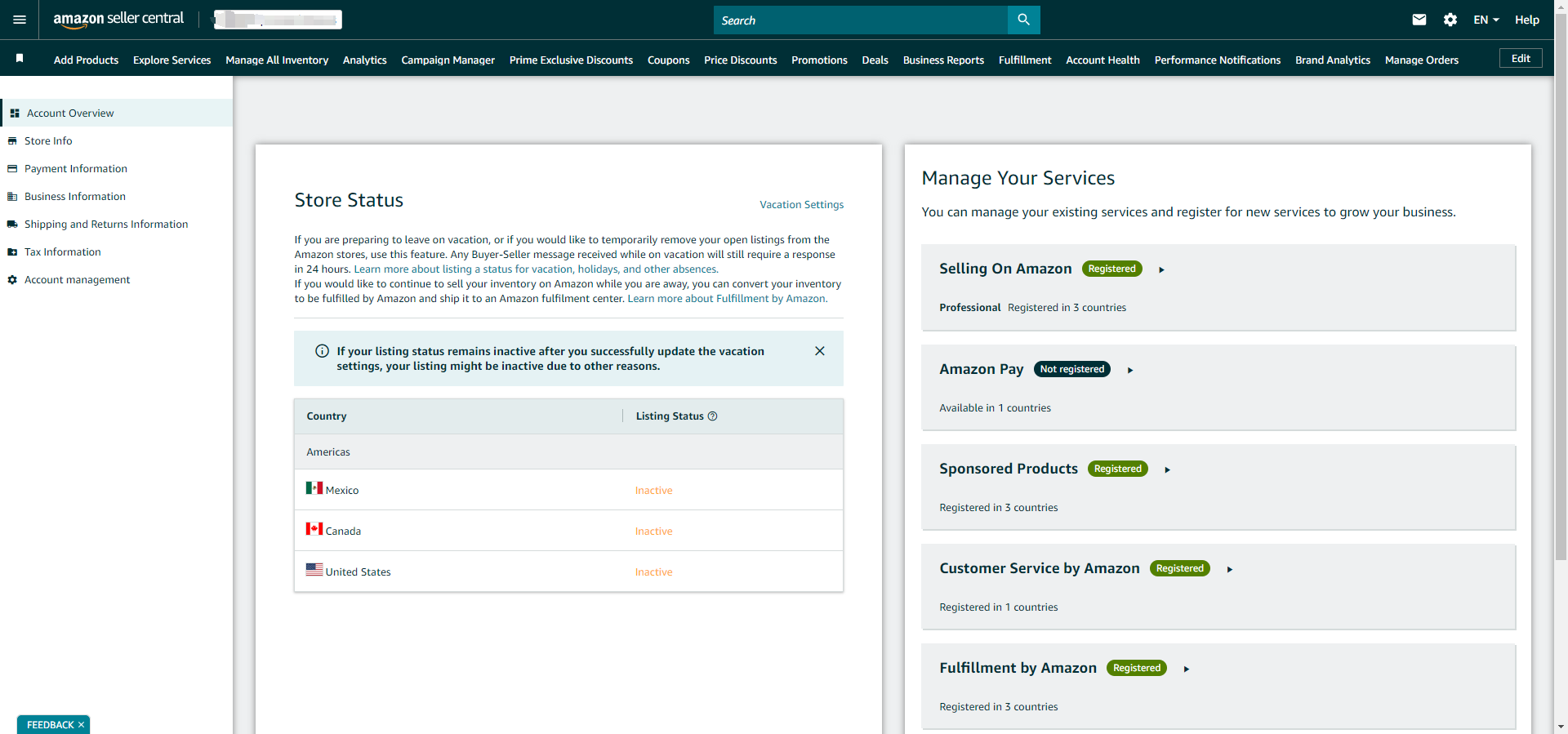Click the Inactive status for Mexico
Image resolution: width=1568 pixels, height=734 pixels.
pyautogui.click(x=653, y=491)
